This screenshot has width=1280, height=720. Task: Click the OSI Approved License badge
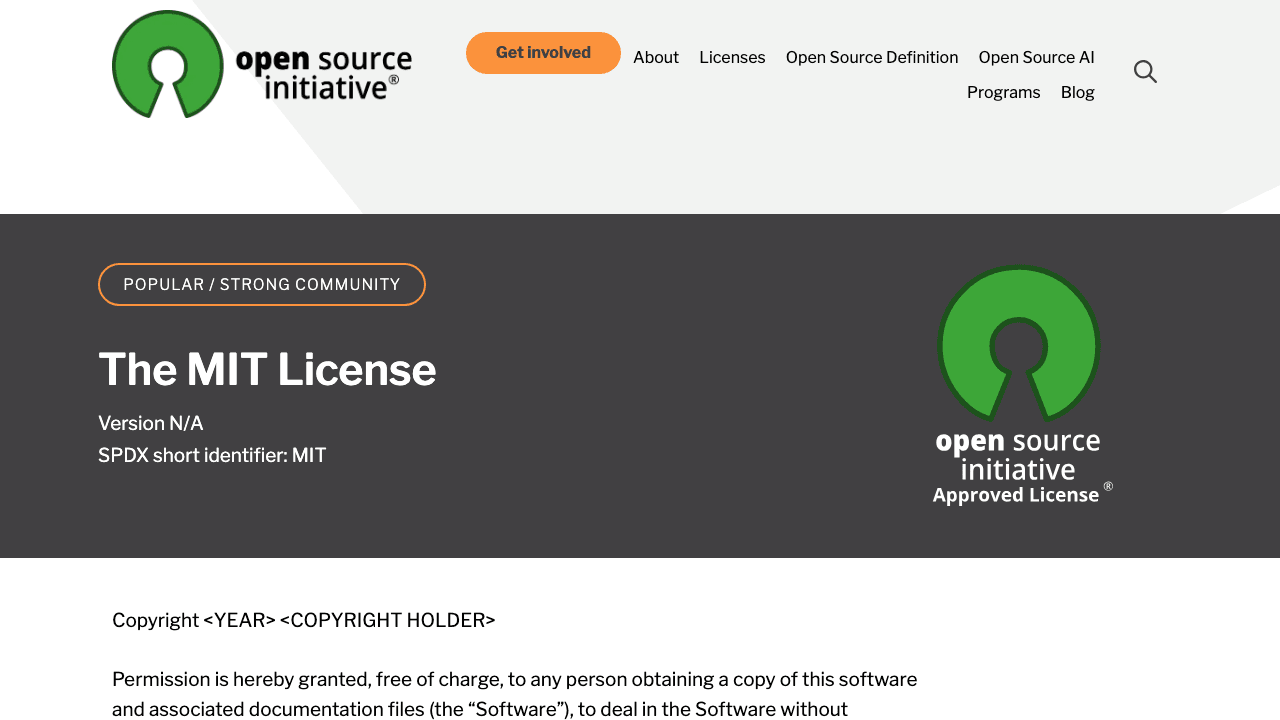pos(1022,385)
